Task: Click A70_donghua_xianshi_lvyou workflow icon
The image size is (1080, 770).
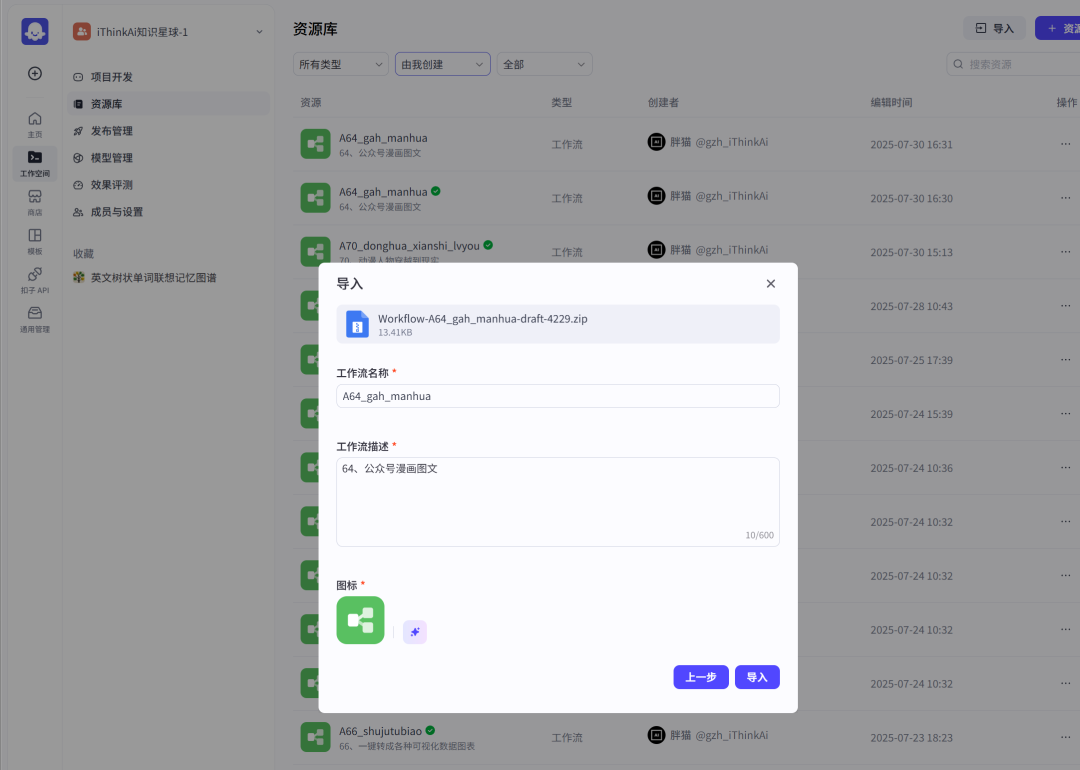Action: [x=315, y=251]
